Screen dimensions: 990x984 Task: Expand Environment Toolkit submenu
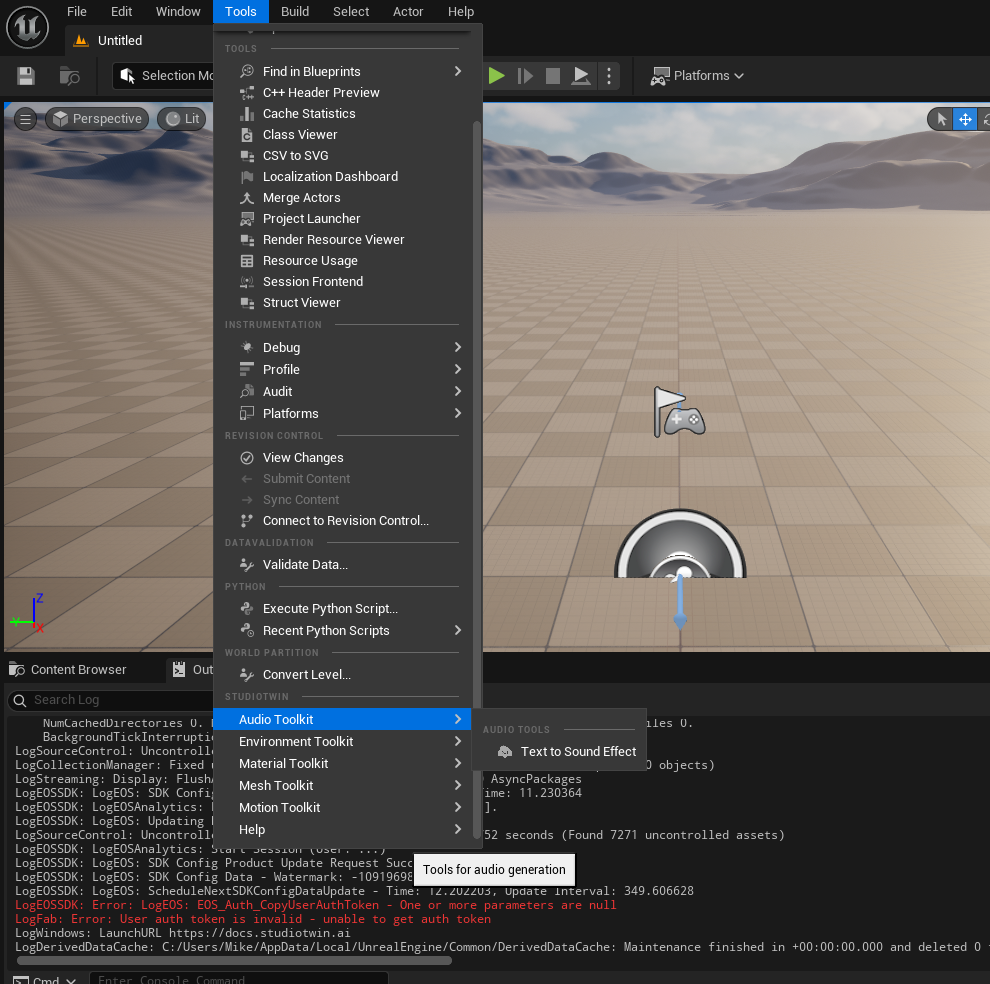point(343,741)
